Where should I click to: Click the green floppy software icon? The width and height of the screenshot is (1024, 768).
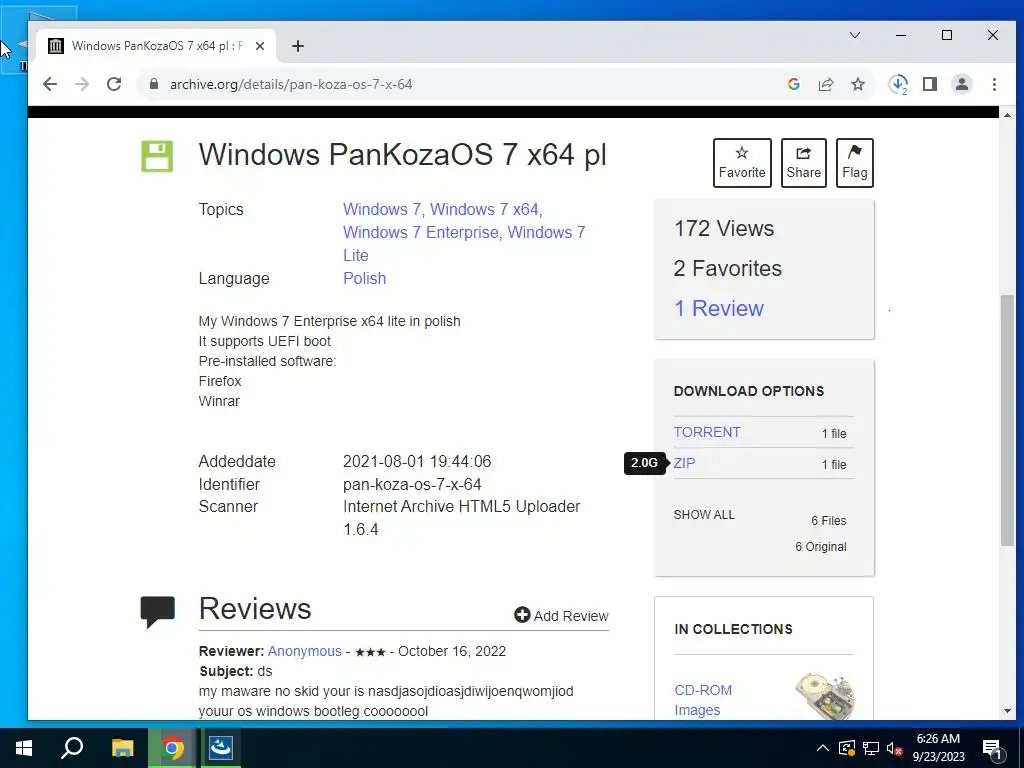click(x=157, y=157)
